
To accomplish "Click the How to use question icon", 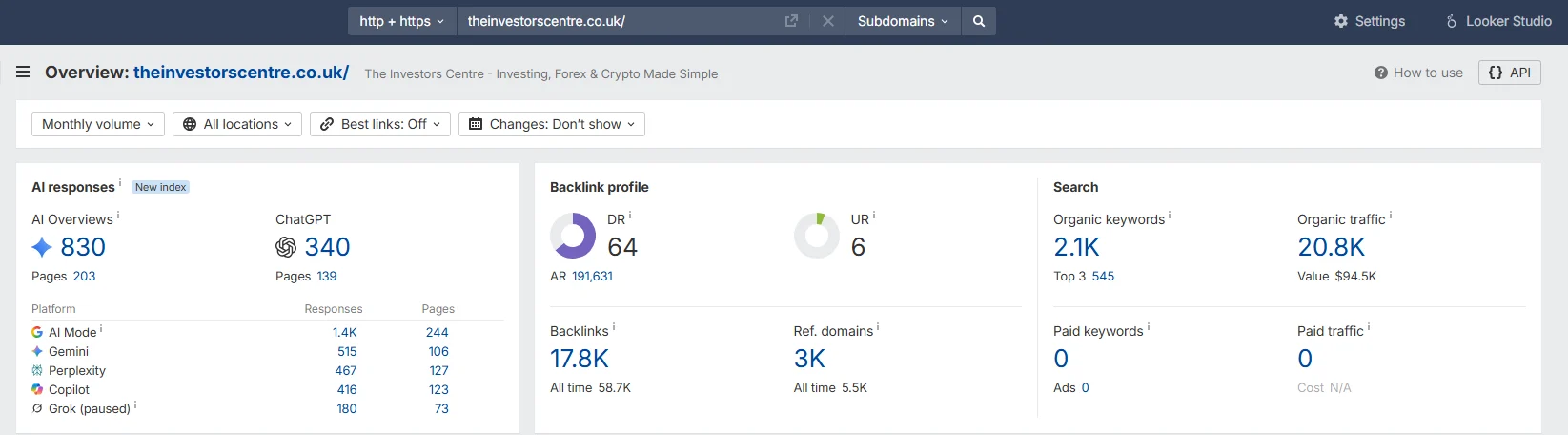I will [x=1381, y=72].
